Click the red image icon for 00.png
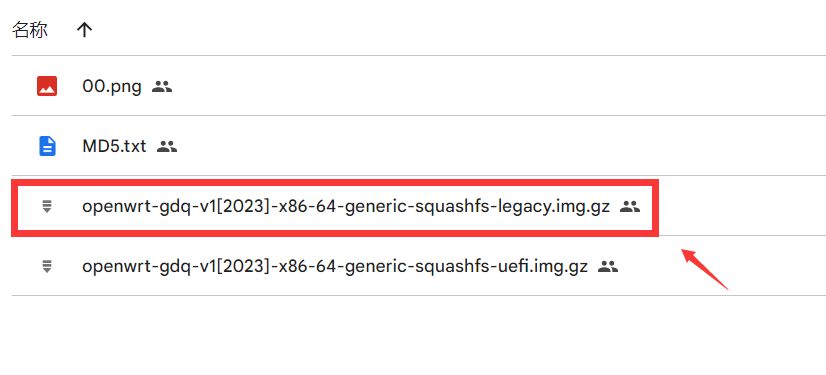This screenshot has height=375, width=826. (x=47, y=86)
